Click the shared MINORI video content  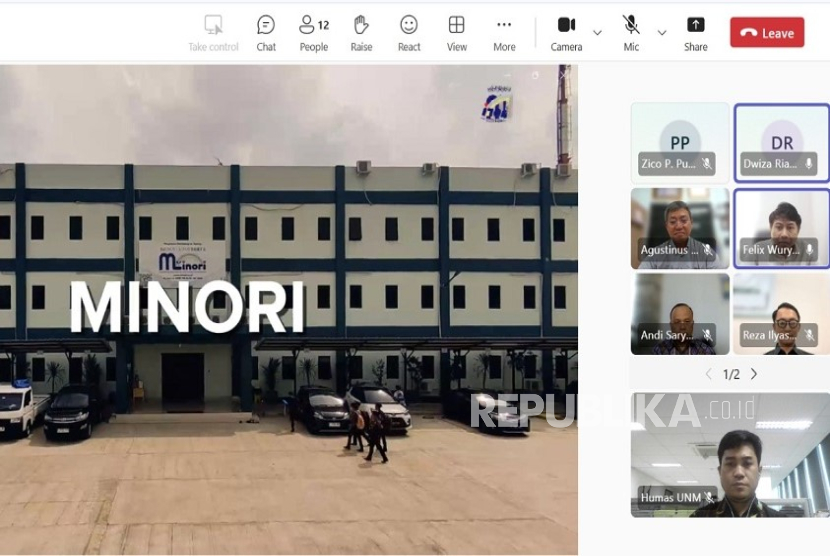point(288,310)
